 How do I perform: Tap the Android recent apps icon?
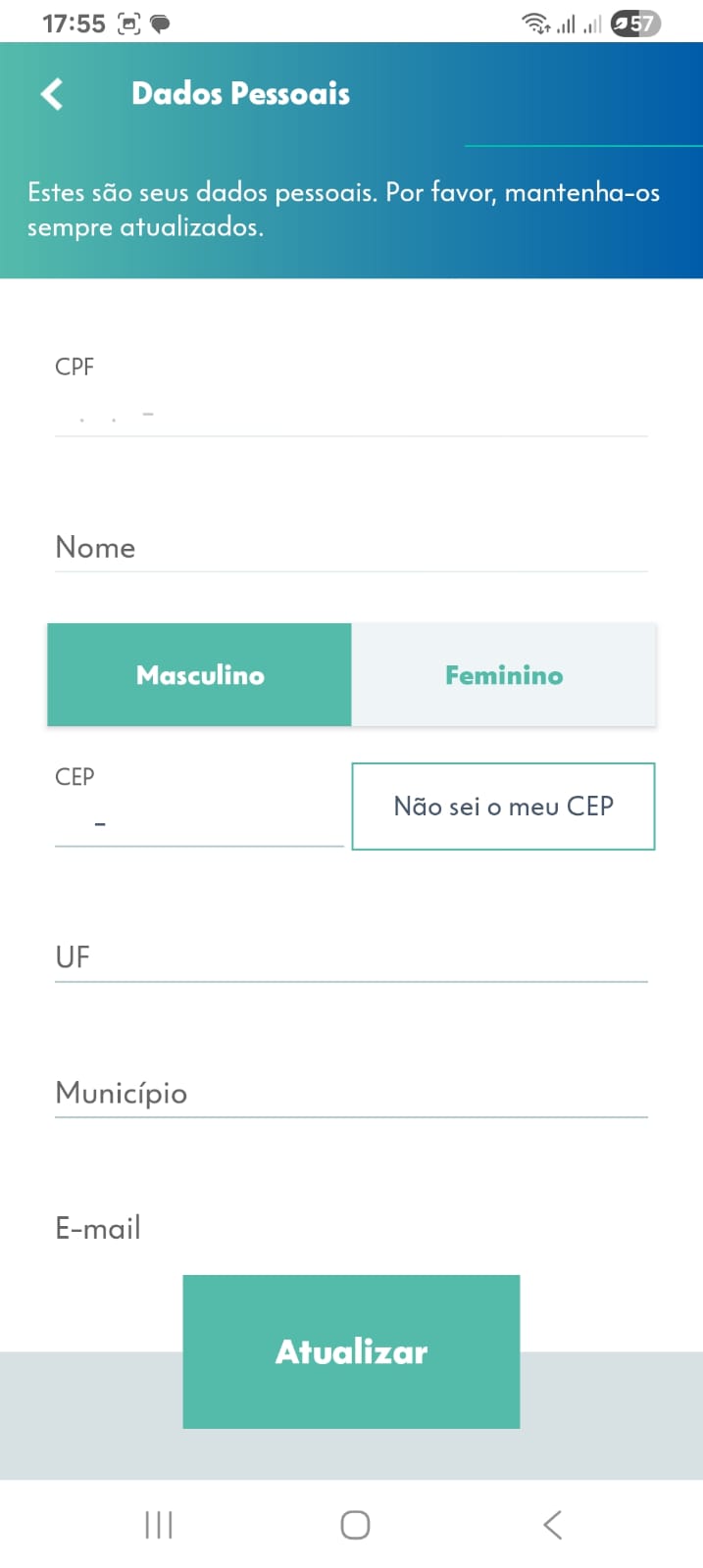(159, 1525)
